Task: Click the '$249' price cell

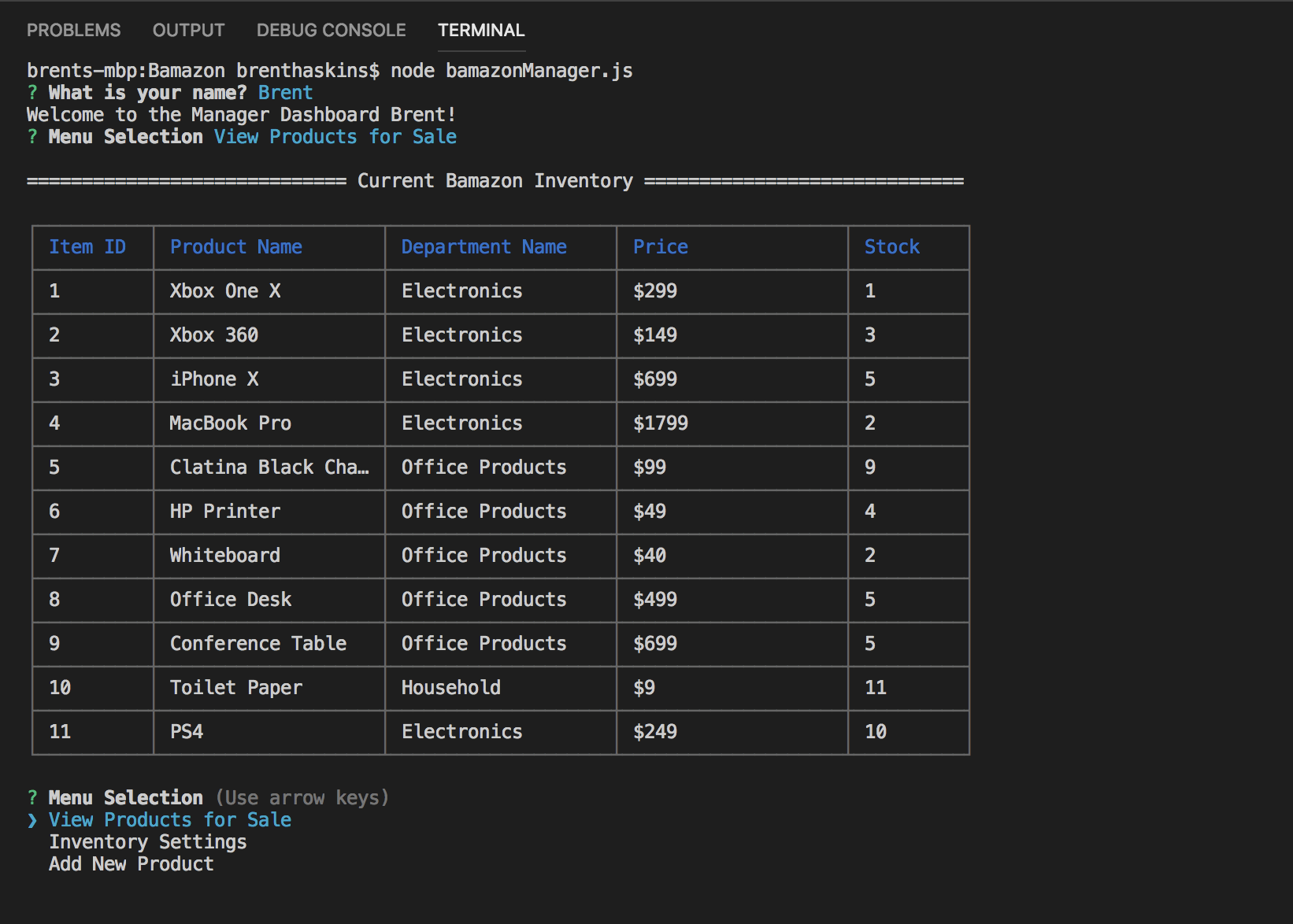Action: pyautogui.click(x=732, y=732)
